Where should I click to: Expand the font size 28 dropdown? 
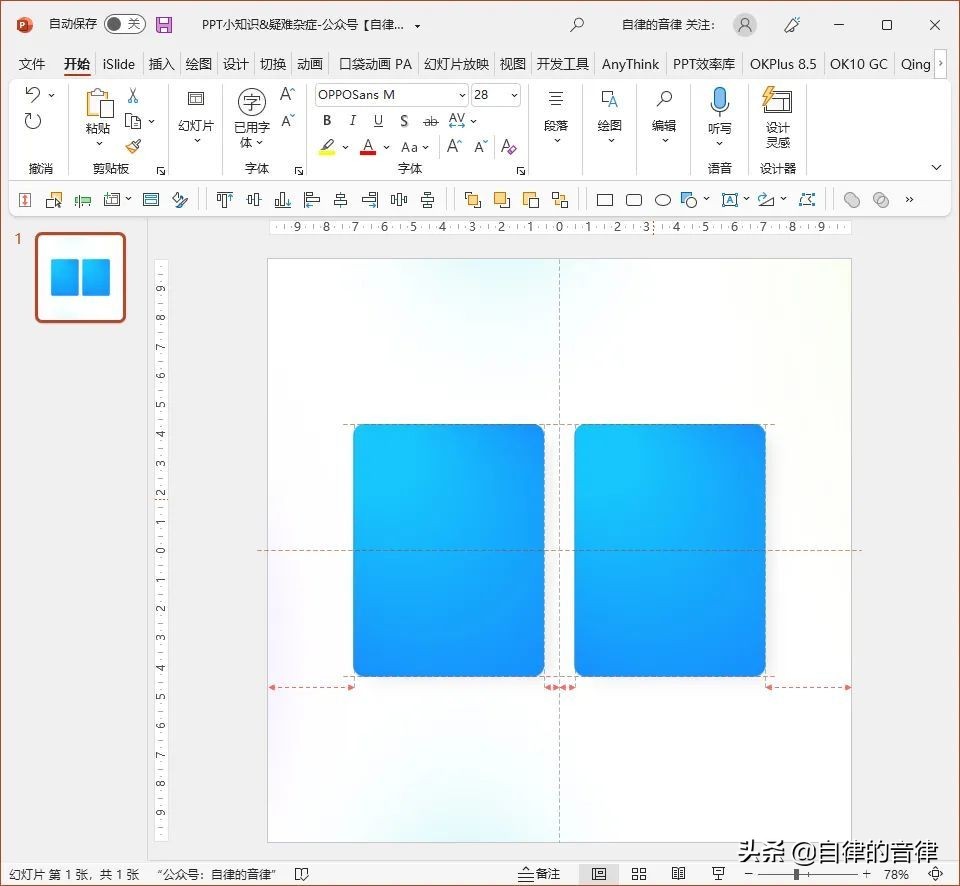point(515,95)
